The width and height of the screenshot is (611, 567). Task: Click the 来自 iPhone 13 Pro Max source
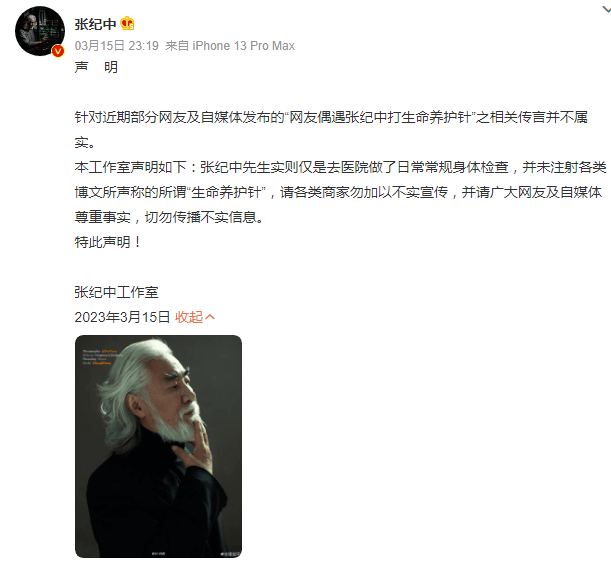click(x=230, y=46)
